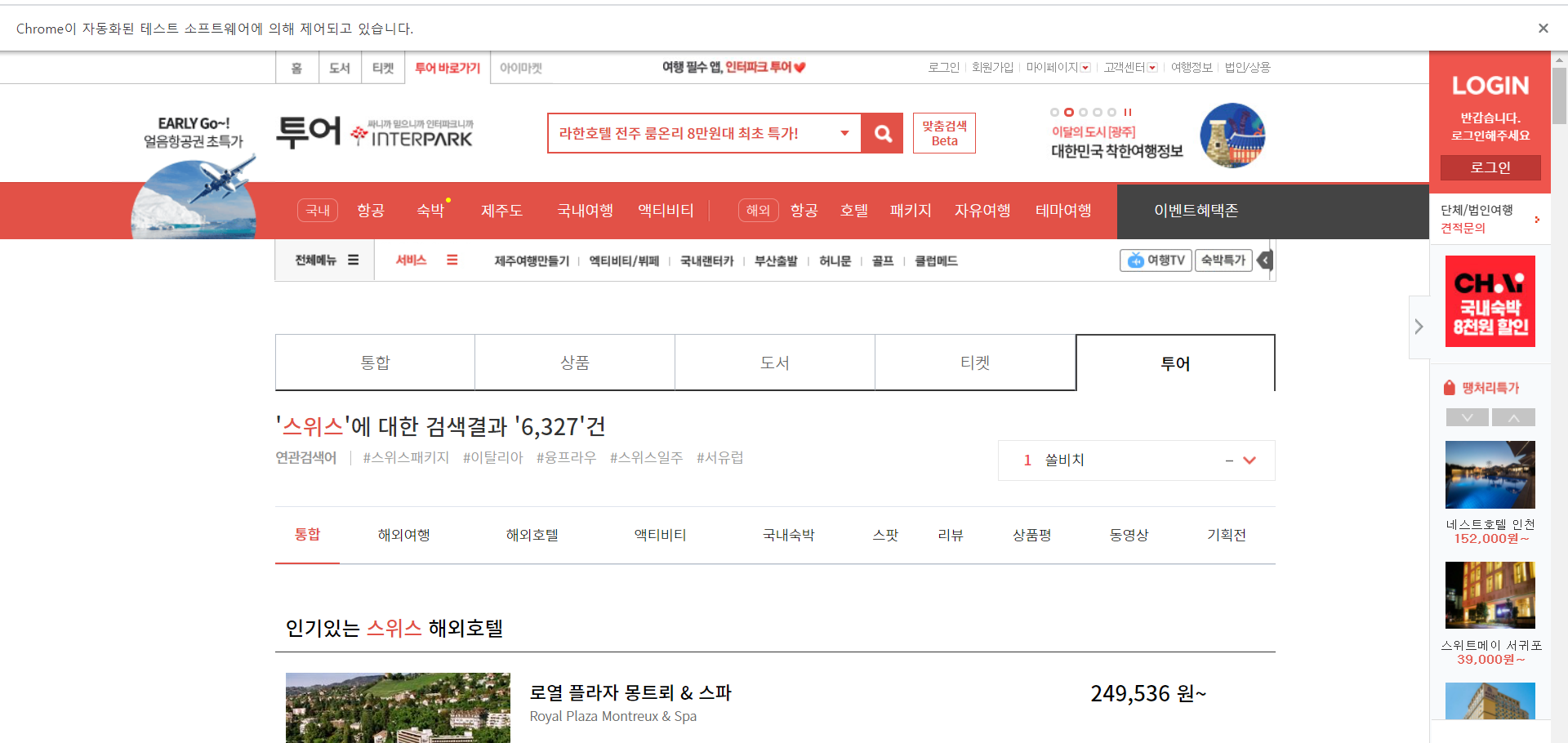The height and width of the screenshot is (743, 1568).
Task: Open the 서비스 list menu icon
Action: (x=452, y=260)
